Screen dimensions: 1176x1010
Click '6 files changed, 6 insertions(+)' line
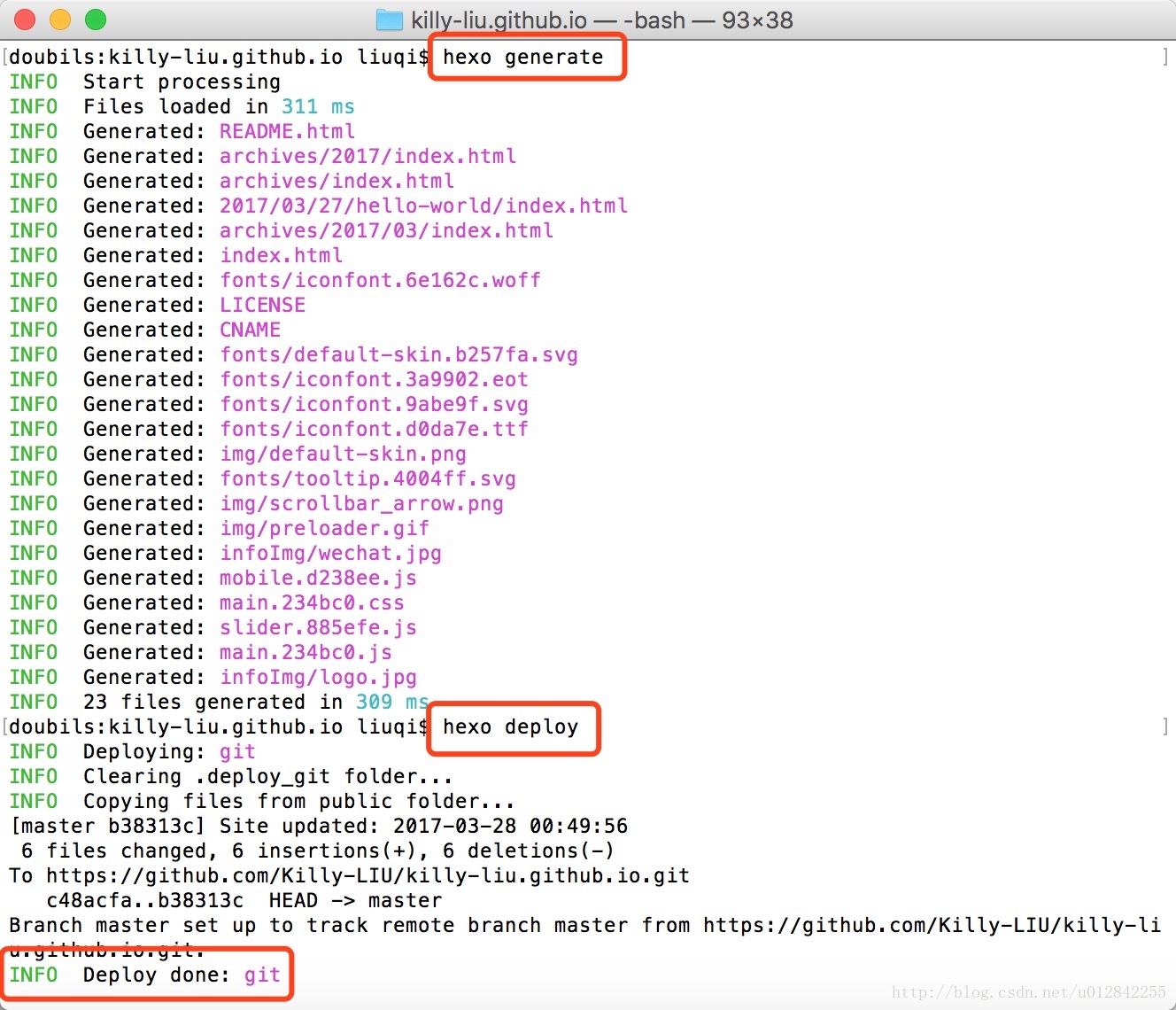pyautogui.click(x=318, y=851)
